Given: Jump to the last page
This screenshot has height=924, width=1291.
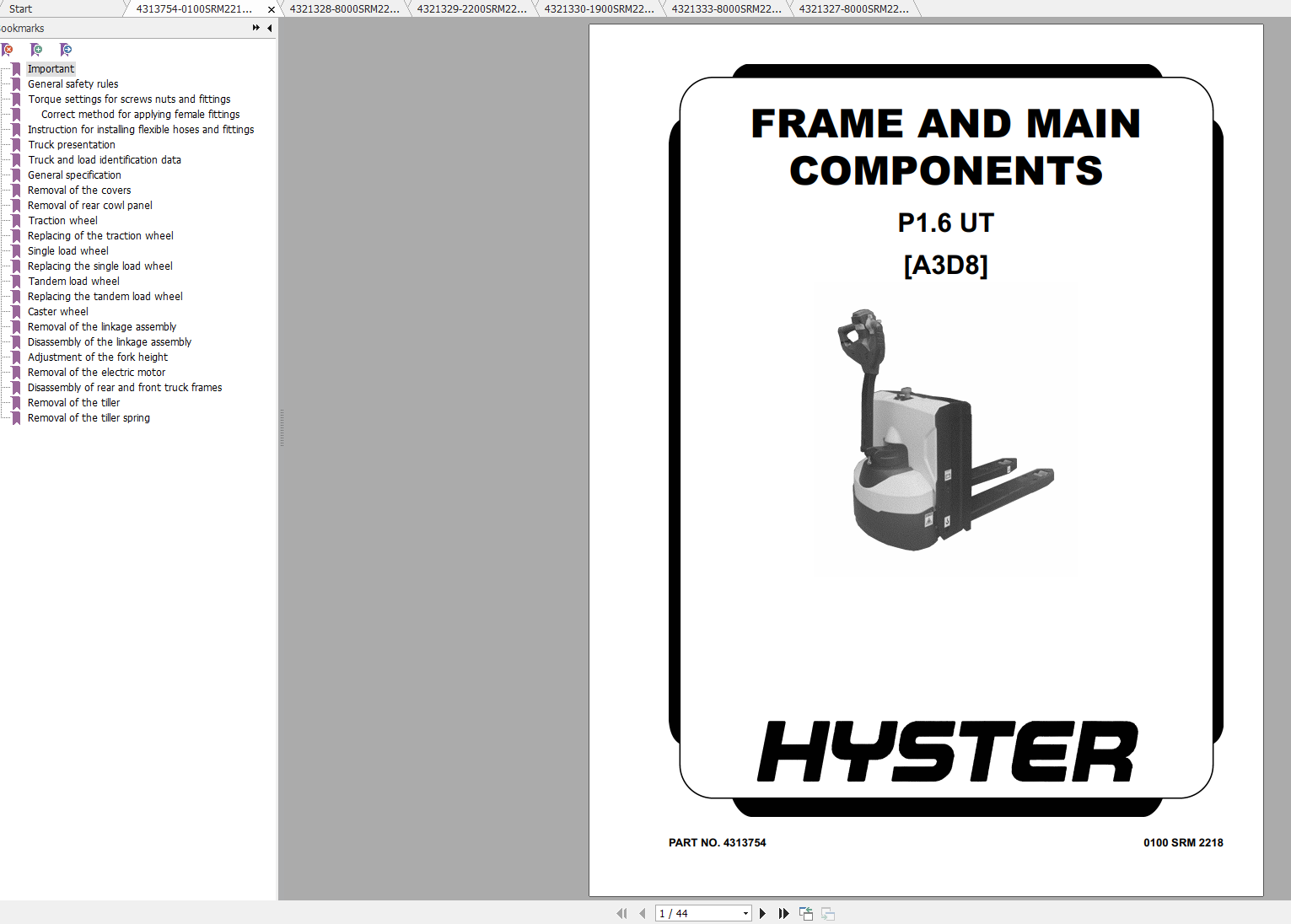Looking at the screenshot, I should coord(783,913).
